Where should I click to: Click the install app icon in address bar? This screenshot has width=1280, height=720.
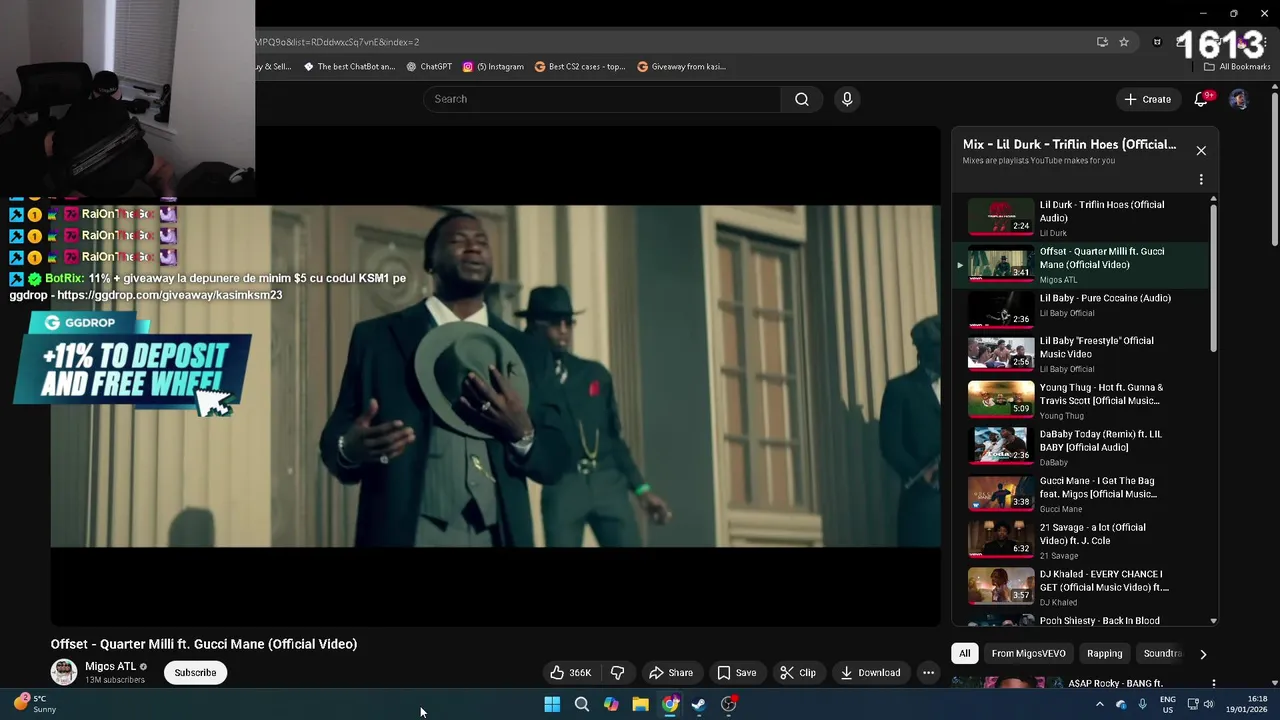coord(1102,42)
